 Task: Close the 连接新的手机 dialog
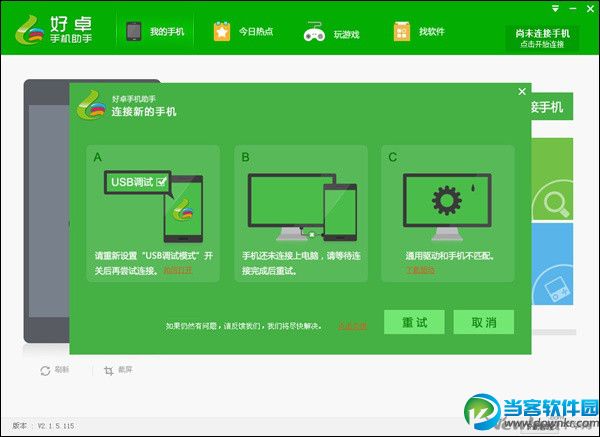[x=522, y=91]
